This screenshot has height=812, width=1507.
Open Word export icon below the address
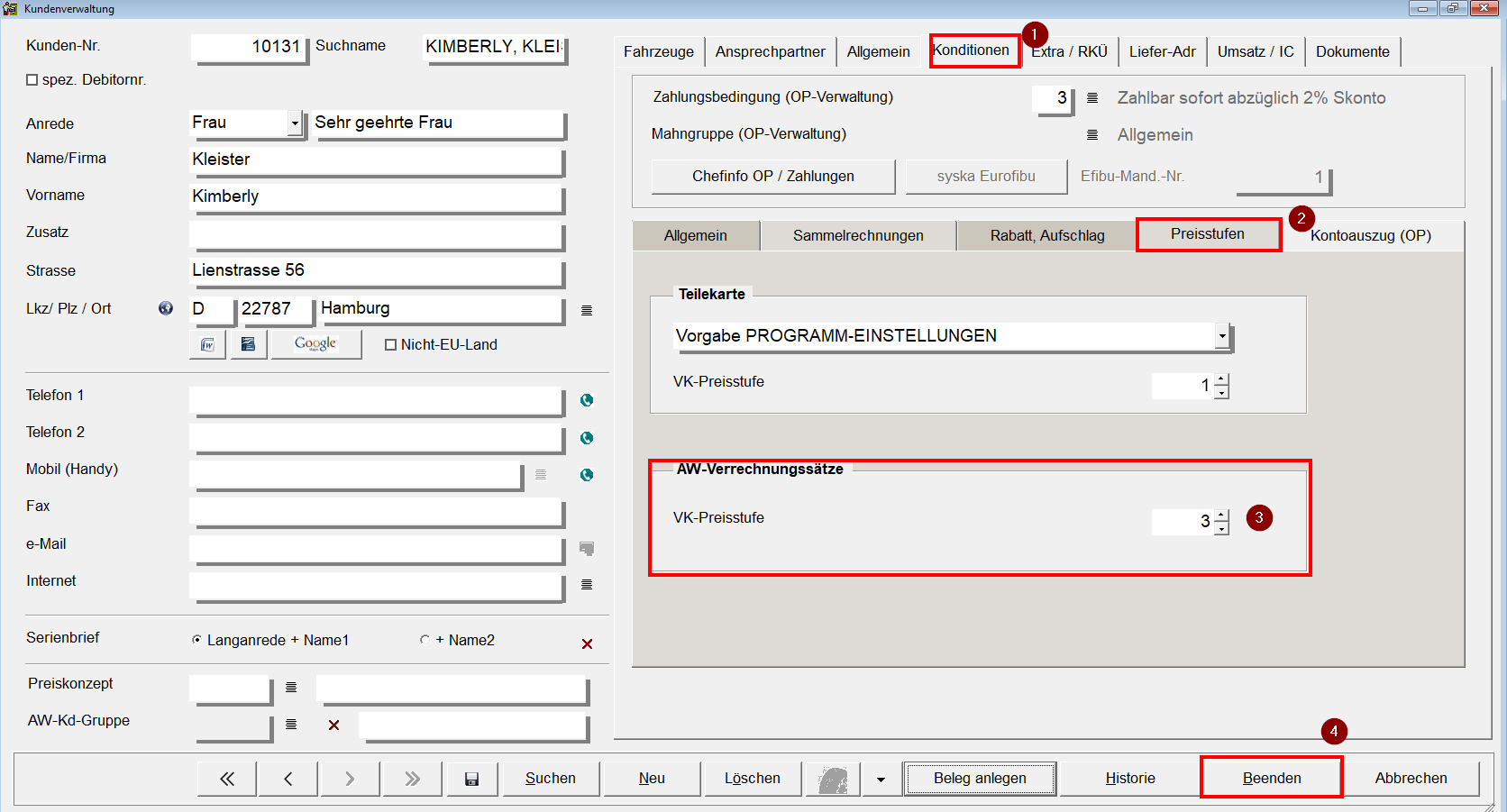click(x=207, y=344)
